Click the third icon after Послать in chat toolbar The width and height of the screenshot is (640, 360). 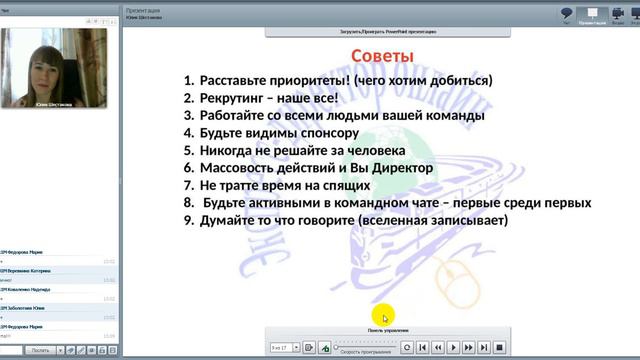[x=92, y=350]
